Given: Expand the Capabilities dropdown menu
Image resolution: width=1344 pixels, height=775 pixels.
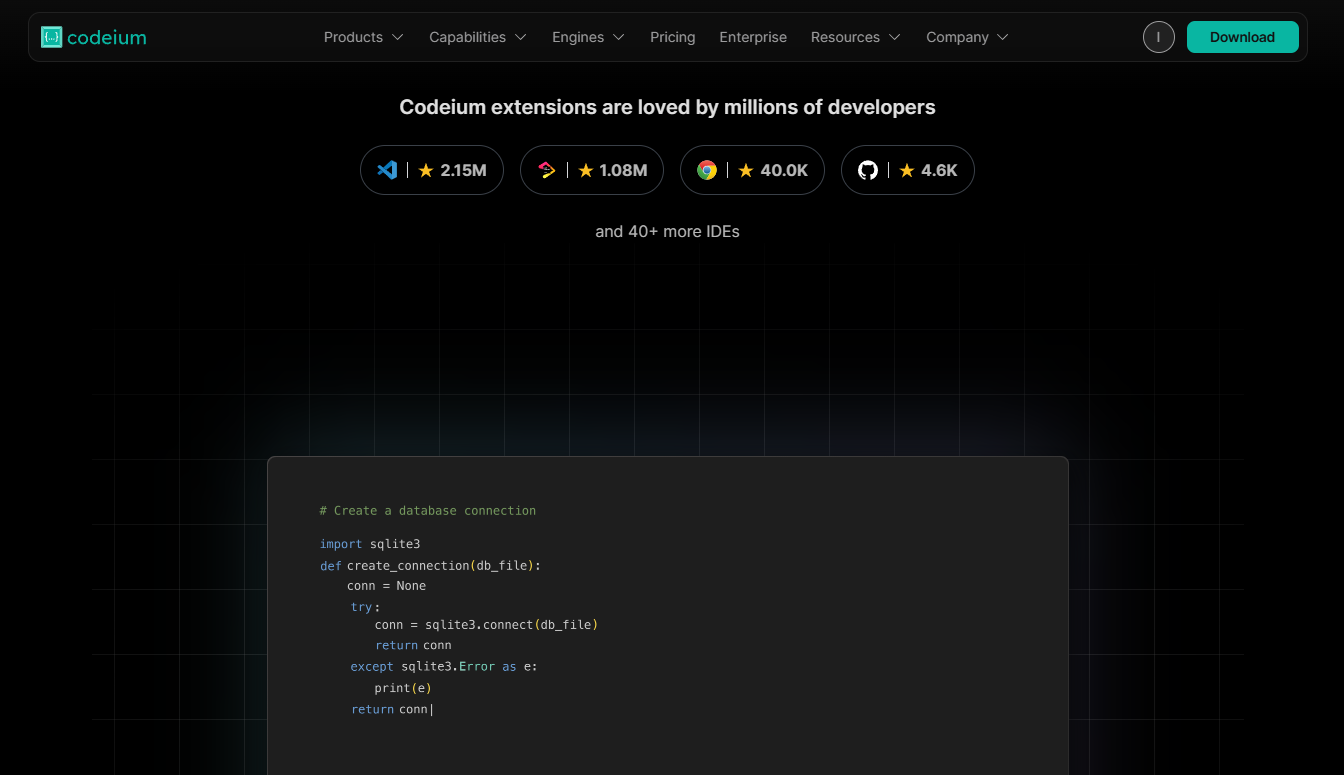Looking at the screenshot, I should [478, 37].
